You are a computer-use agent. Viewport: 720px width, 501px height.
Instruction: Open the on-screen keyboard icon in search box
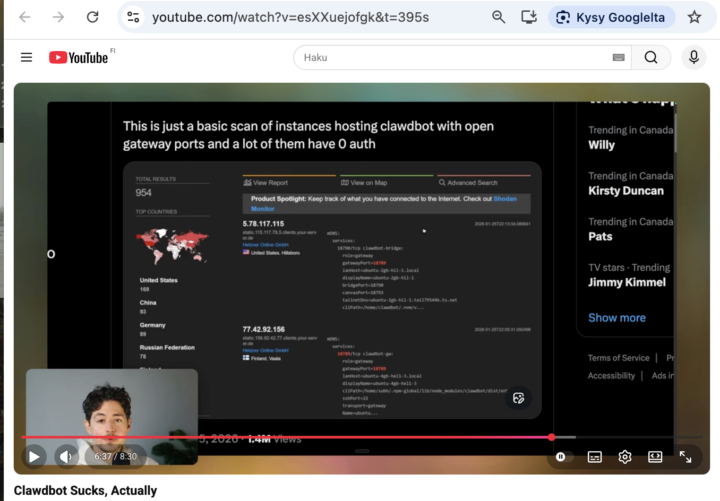click(x=619, y=57)
